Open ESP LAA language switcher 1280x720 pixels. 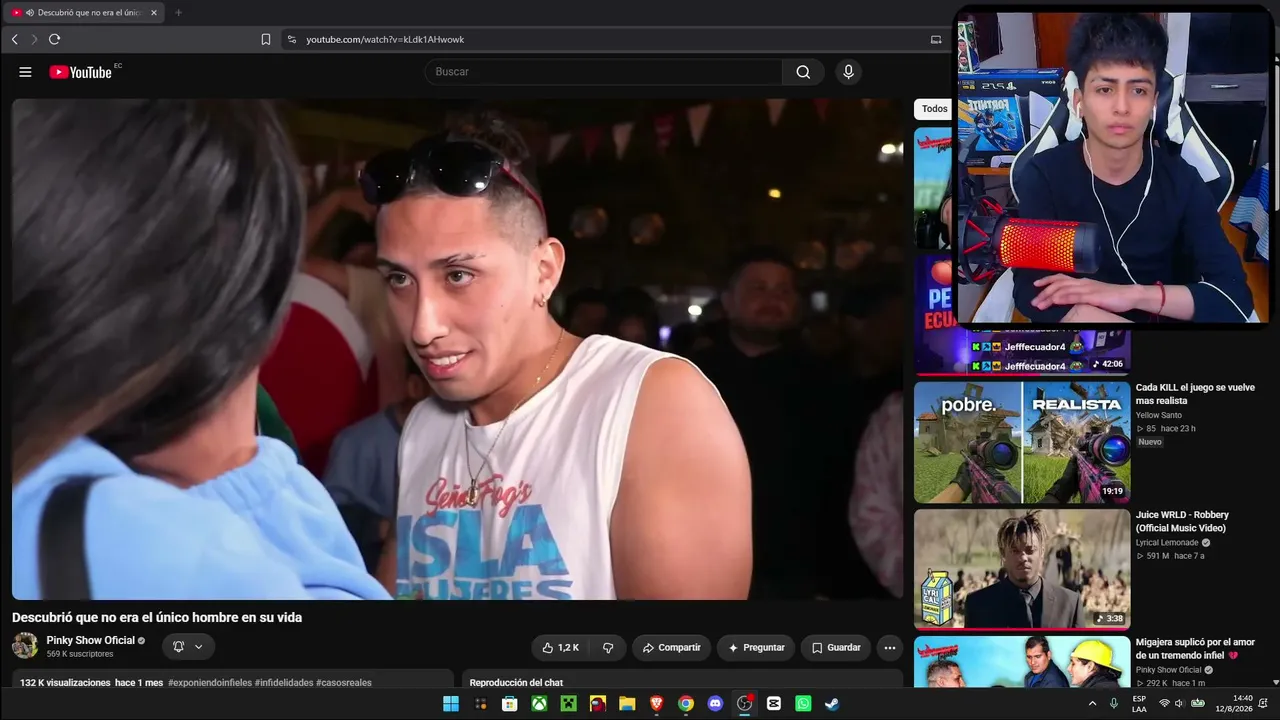pos(1139,704)
